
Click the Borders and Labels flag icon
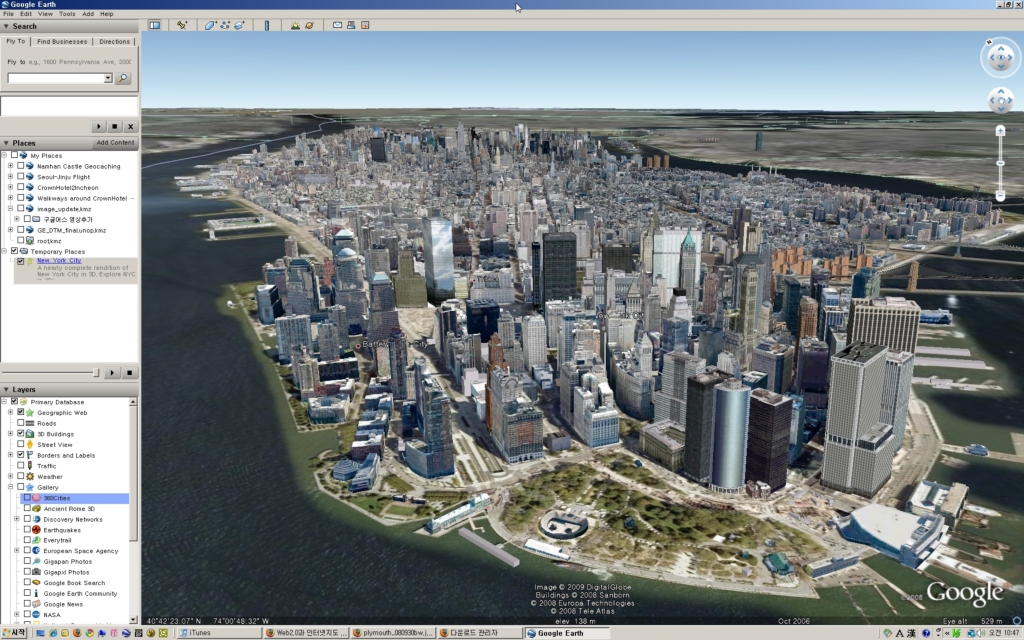[30, 455]
